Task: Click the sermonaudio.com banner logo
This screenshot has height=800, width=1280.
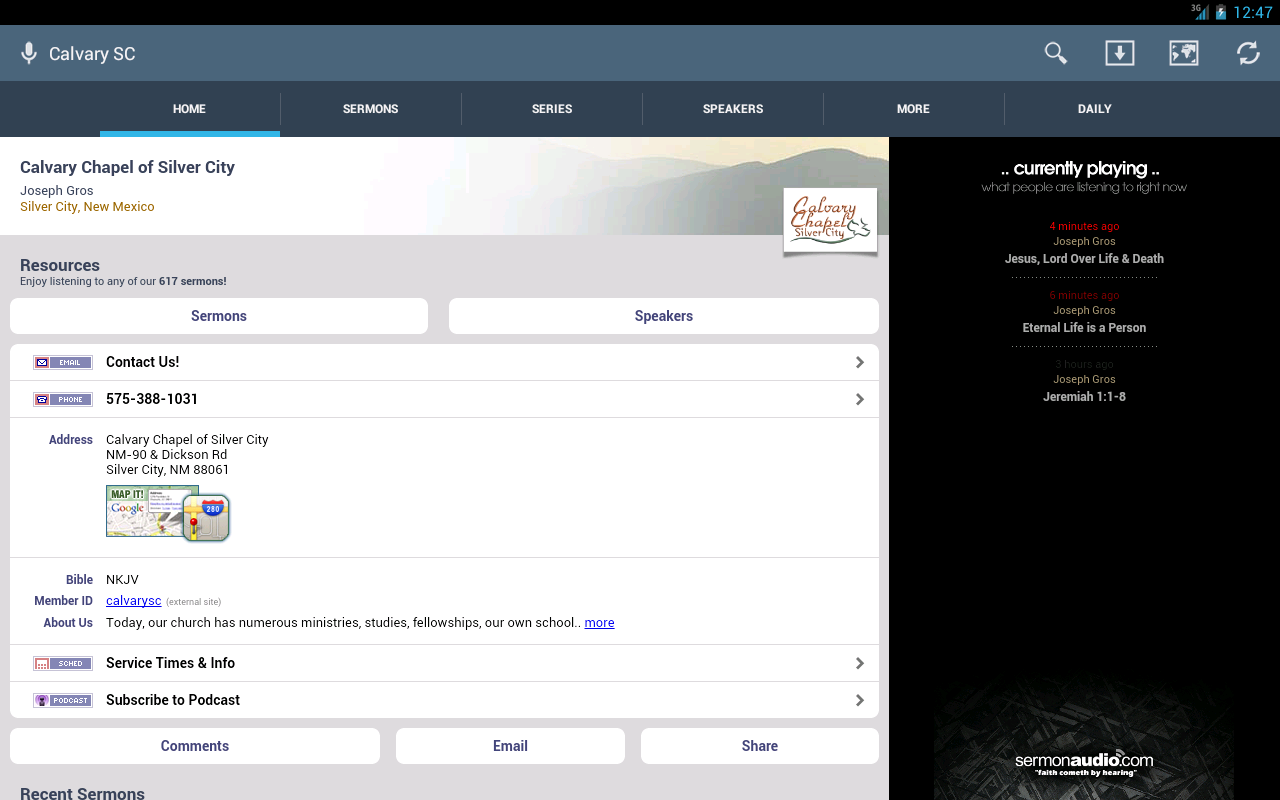Action: [x=1084, y=764]
